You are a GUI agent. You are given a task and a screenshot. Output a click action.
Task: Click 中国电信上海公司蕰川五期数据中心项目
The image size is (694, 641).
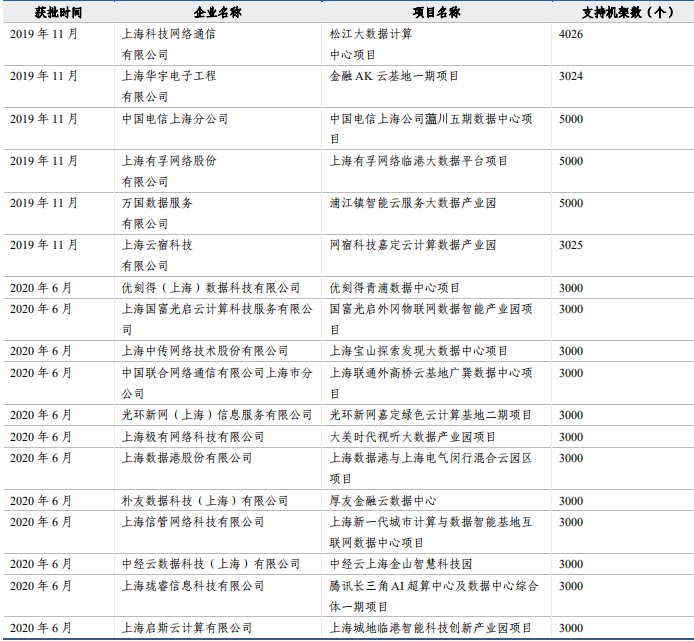[x=431, y=129]
